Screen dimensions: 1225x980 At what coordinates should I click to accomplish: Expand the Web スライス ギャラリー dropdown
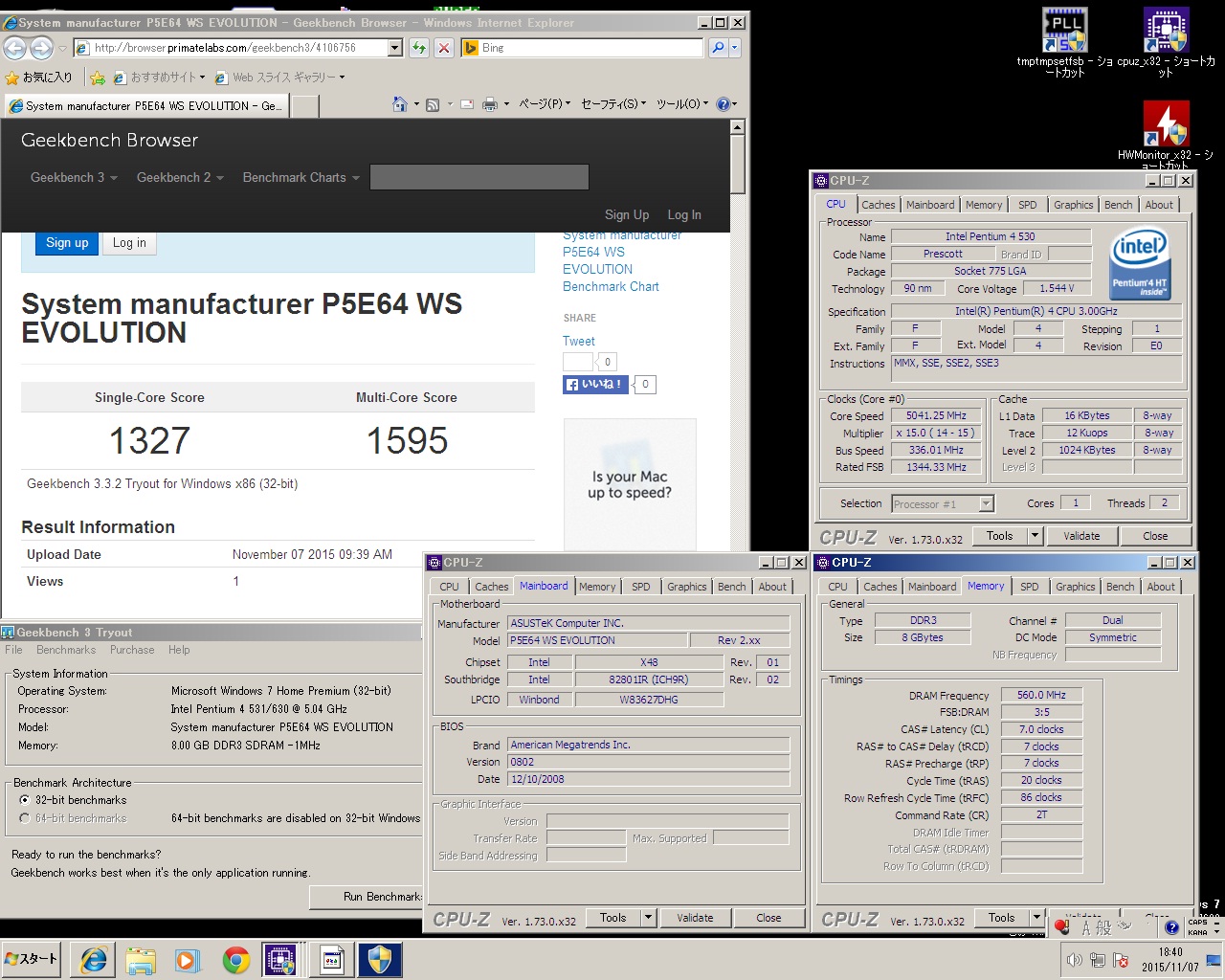click(x=342, y=78)
